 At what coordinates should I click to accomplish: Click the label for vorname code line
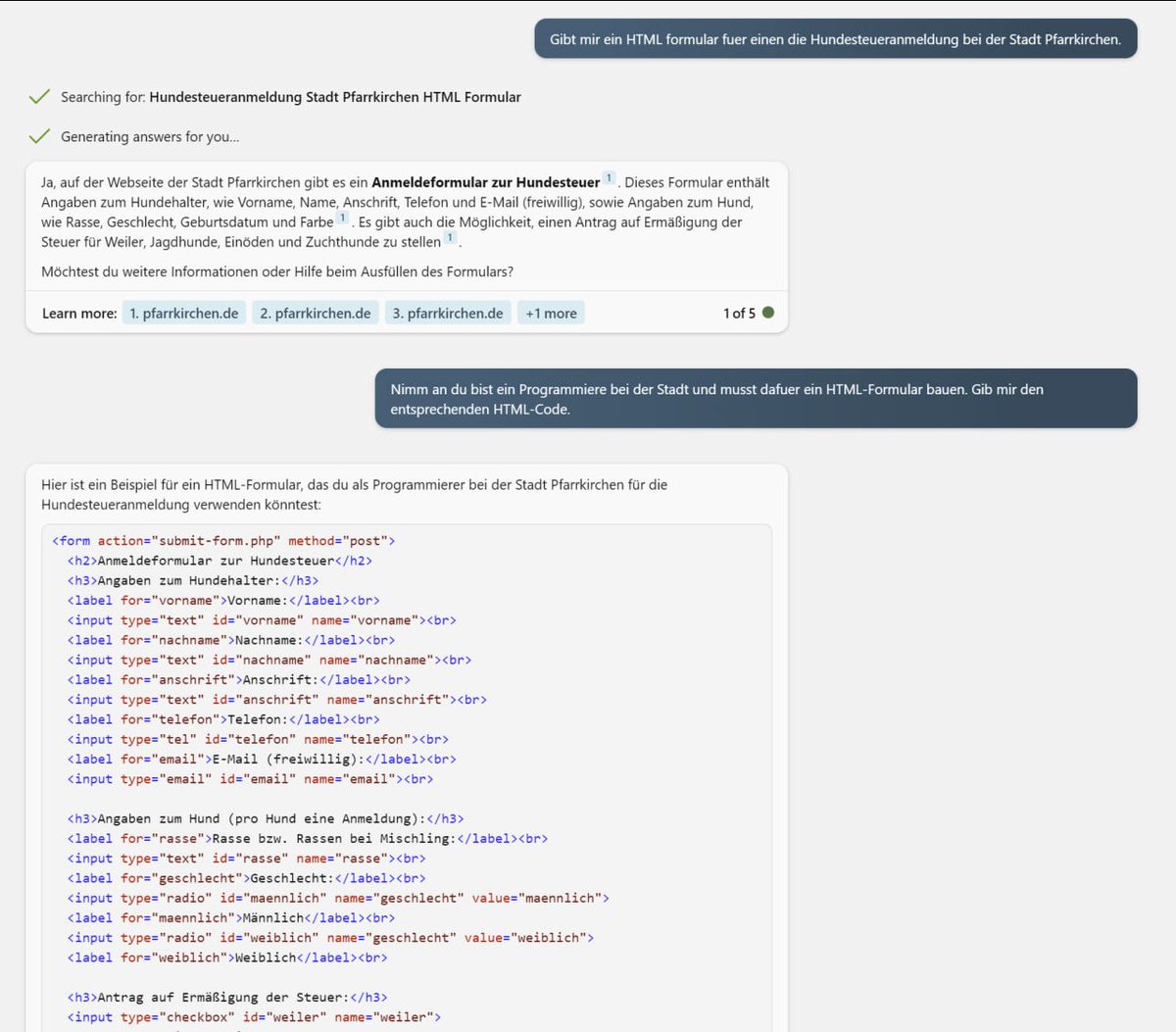[223, 601]
